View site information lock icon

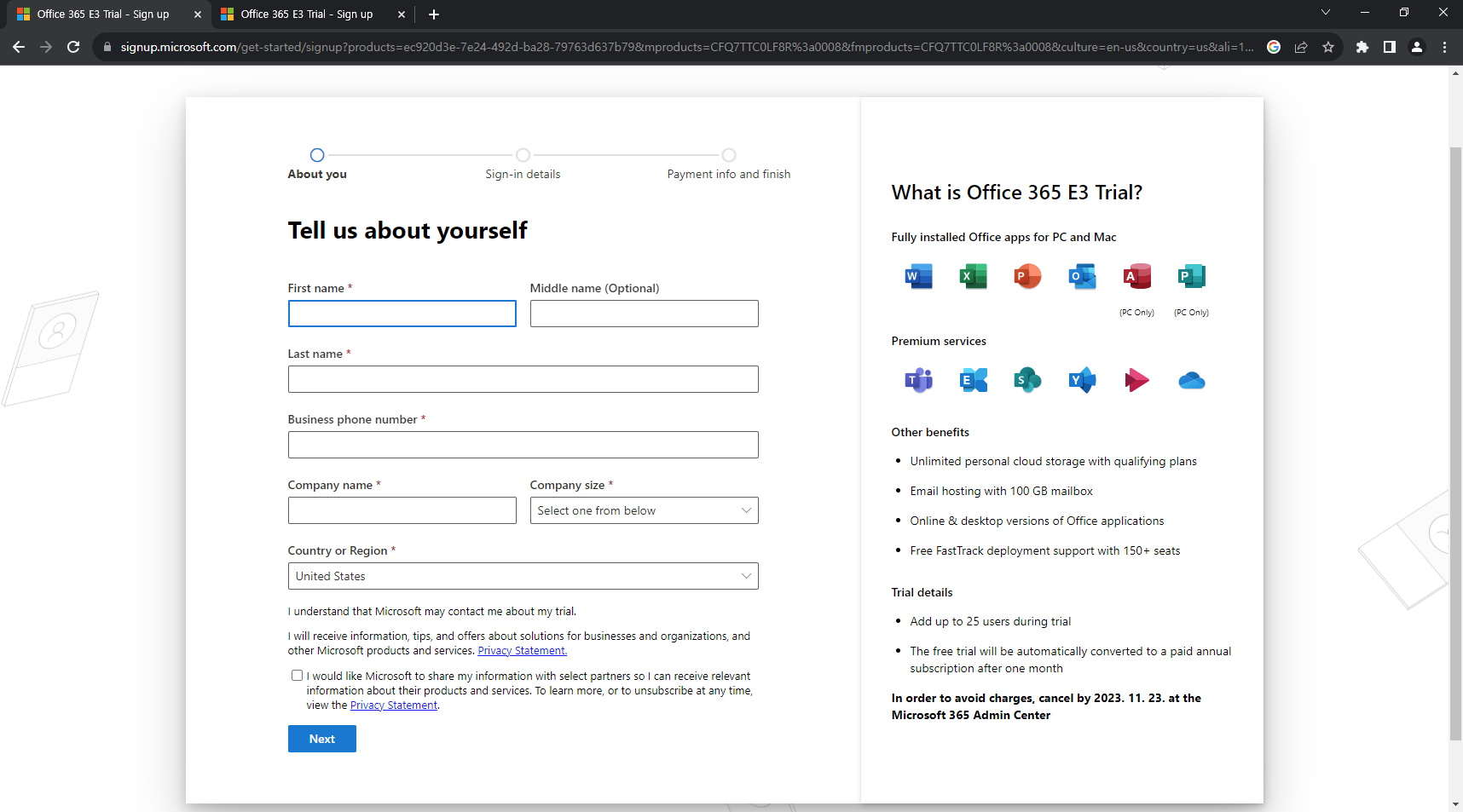[x=107, y=47]
